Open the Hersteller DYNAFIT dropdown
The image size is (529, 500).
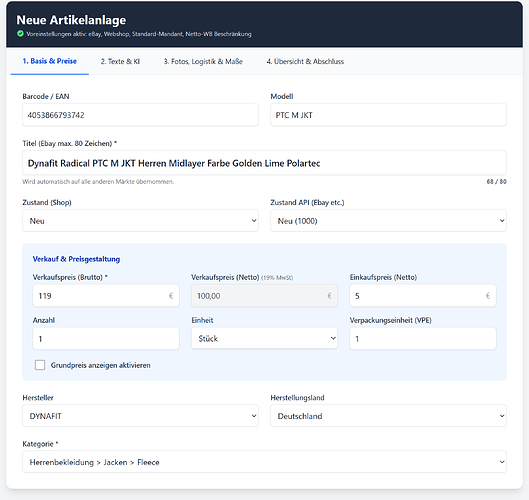[x=140, y=416]
